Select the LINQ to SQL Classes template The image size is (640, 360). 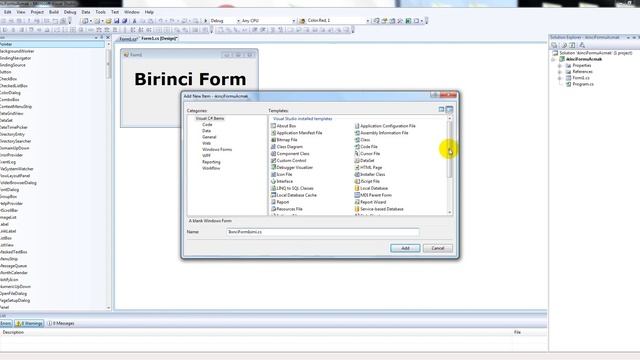(292, 188)
